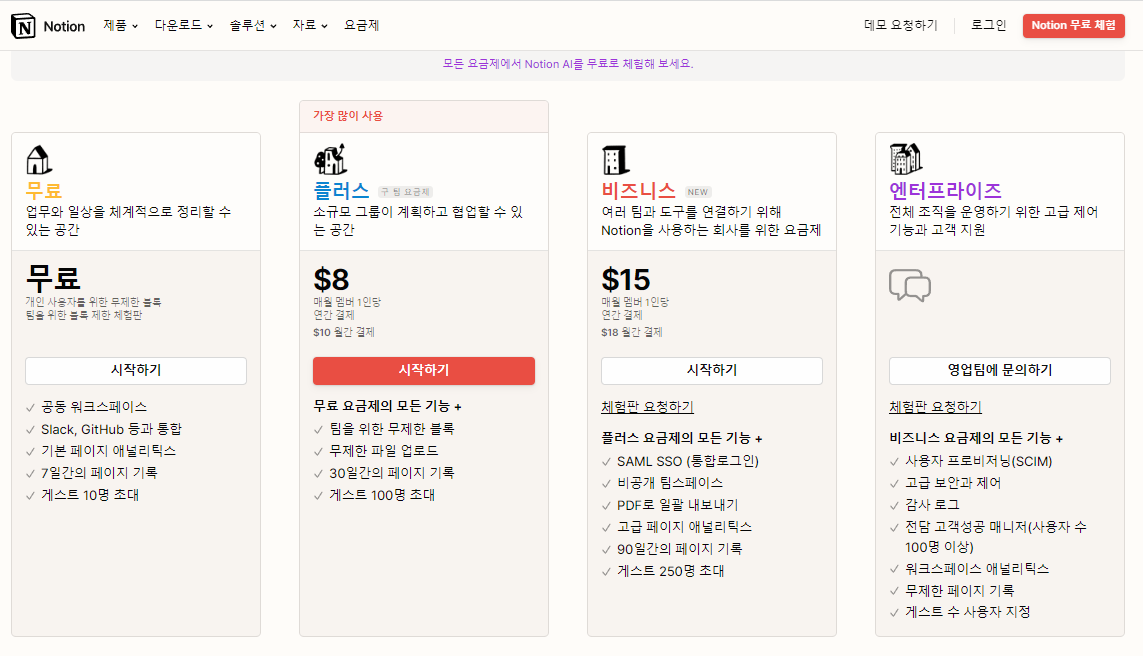
Task: Click the Notion logo icon
Action: (x=23, y=26)
